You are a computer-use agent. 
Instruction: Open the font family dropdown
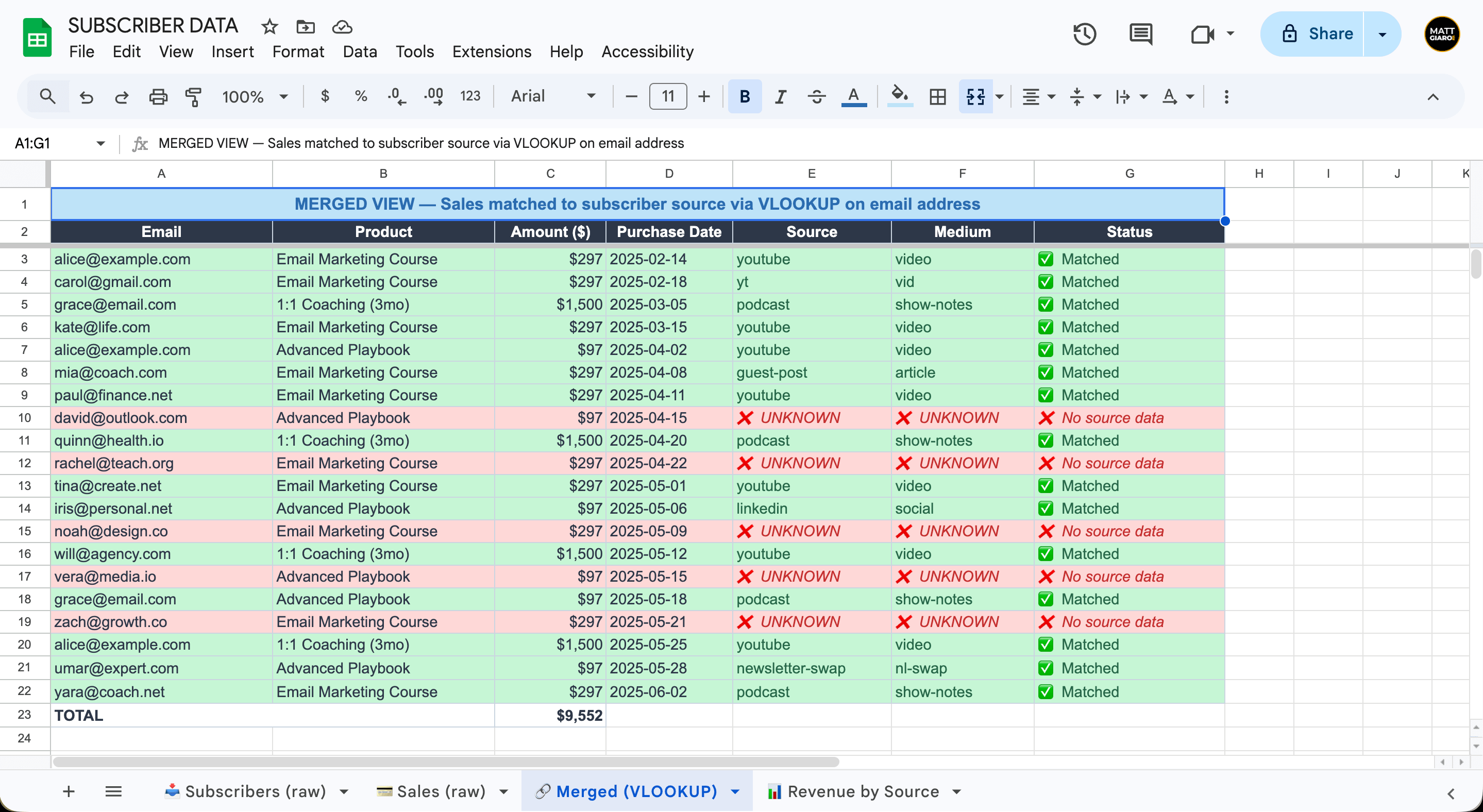[x=551, y=96]
